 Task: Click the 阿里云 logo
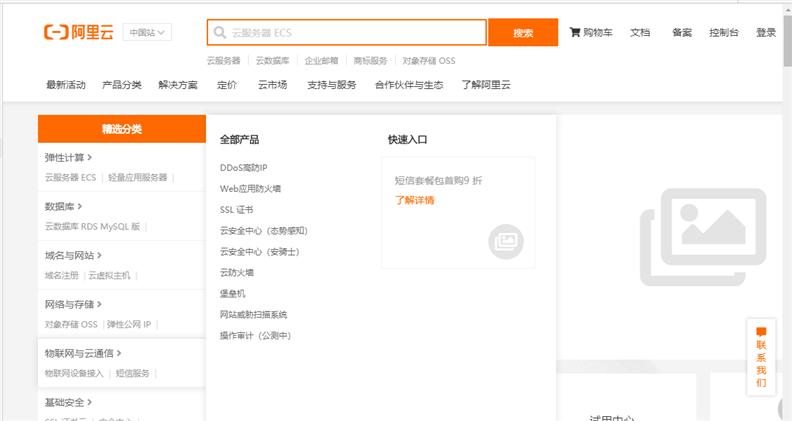click(79, 32)
